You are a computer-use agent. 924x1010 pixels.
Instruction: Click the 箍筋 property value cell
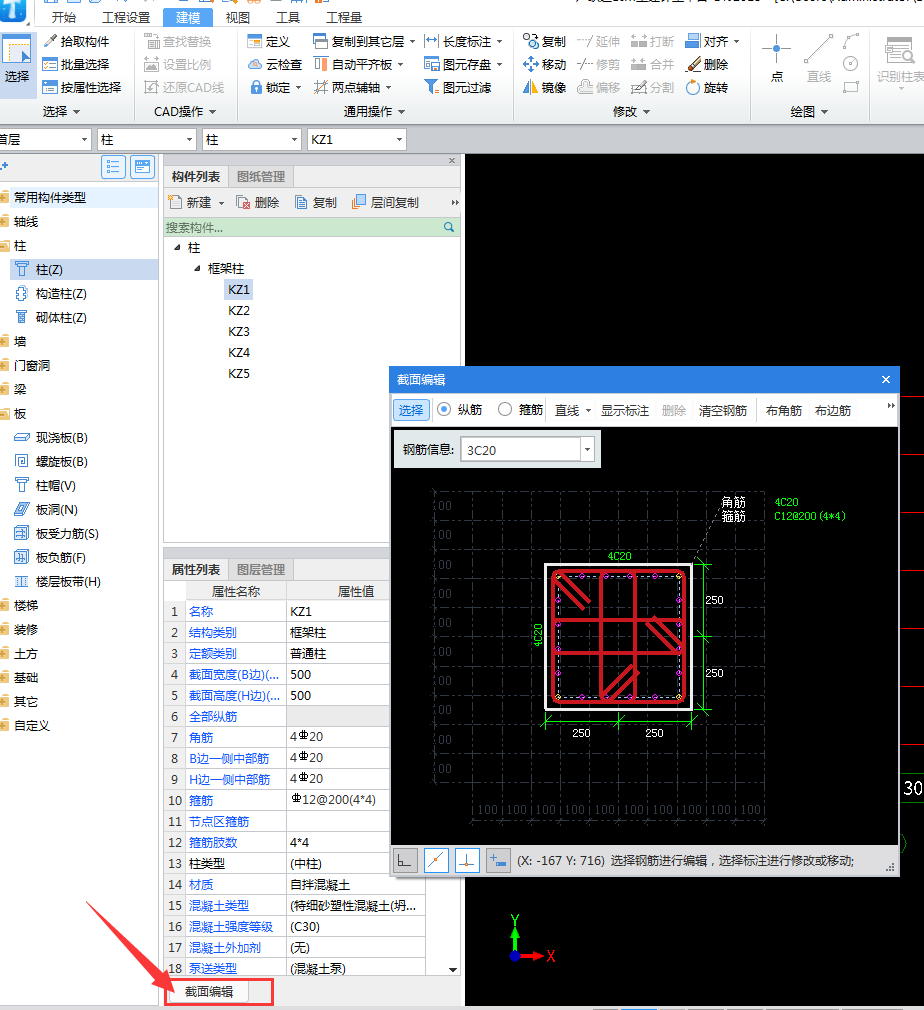point(338,800)
